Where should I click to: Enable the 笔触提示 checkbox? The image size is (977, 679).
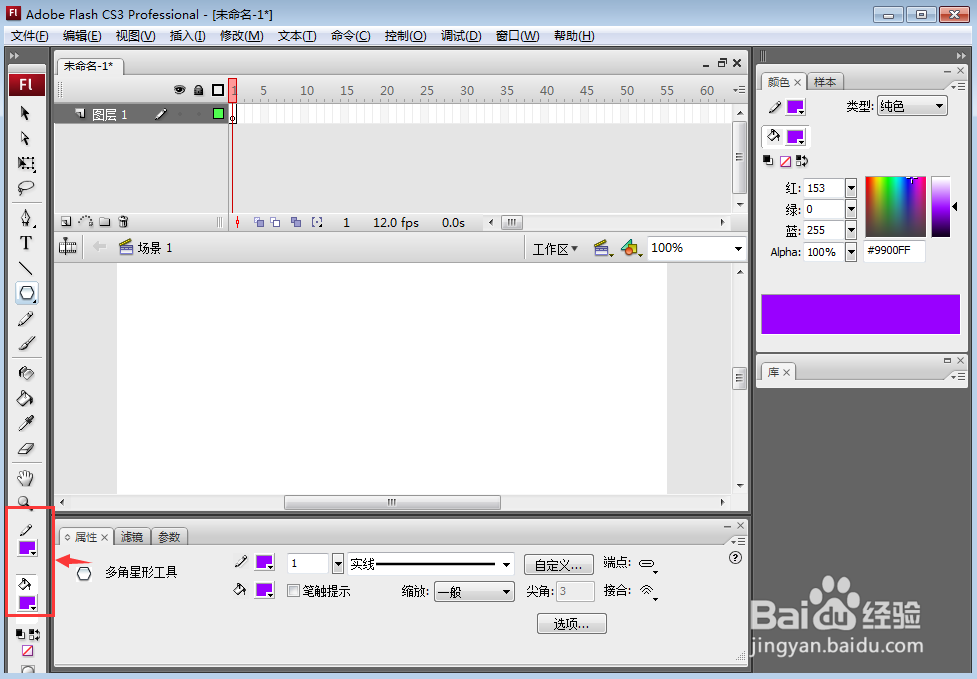[293, 591]
